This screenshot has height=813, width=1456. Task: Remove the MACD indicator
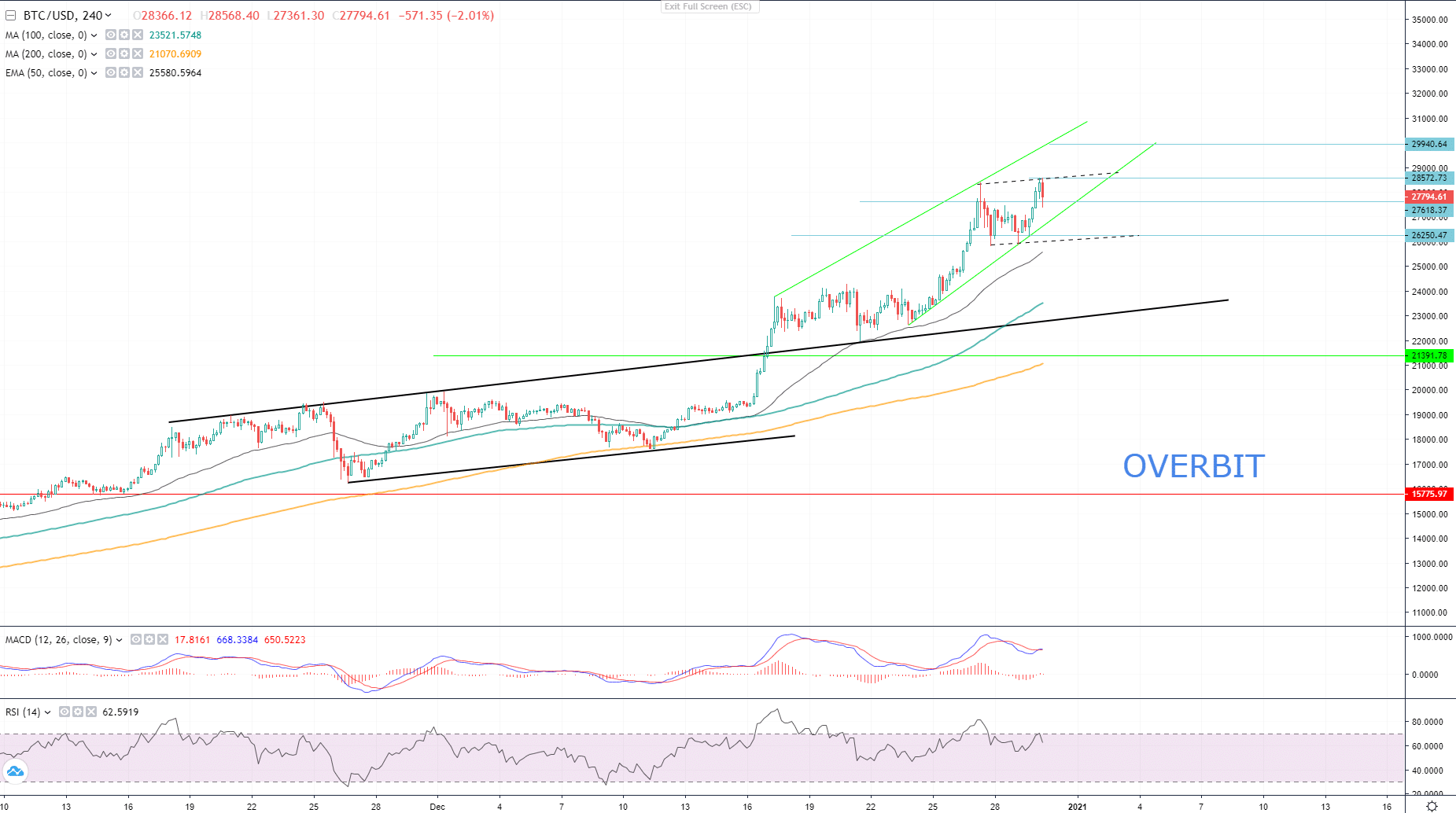163,640
